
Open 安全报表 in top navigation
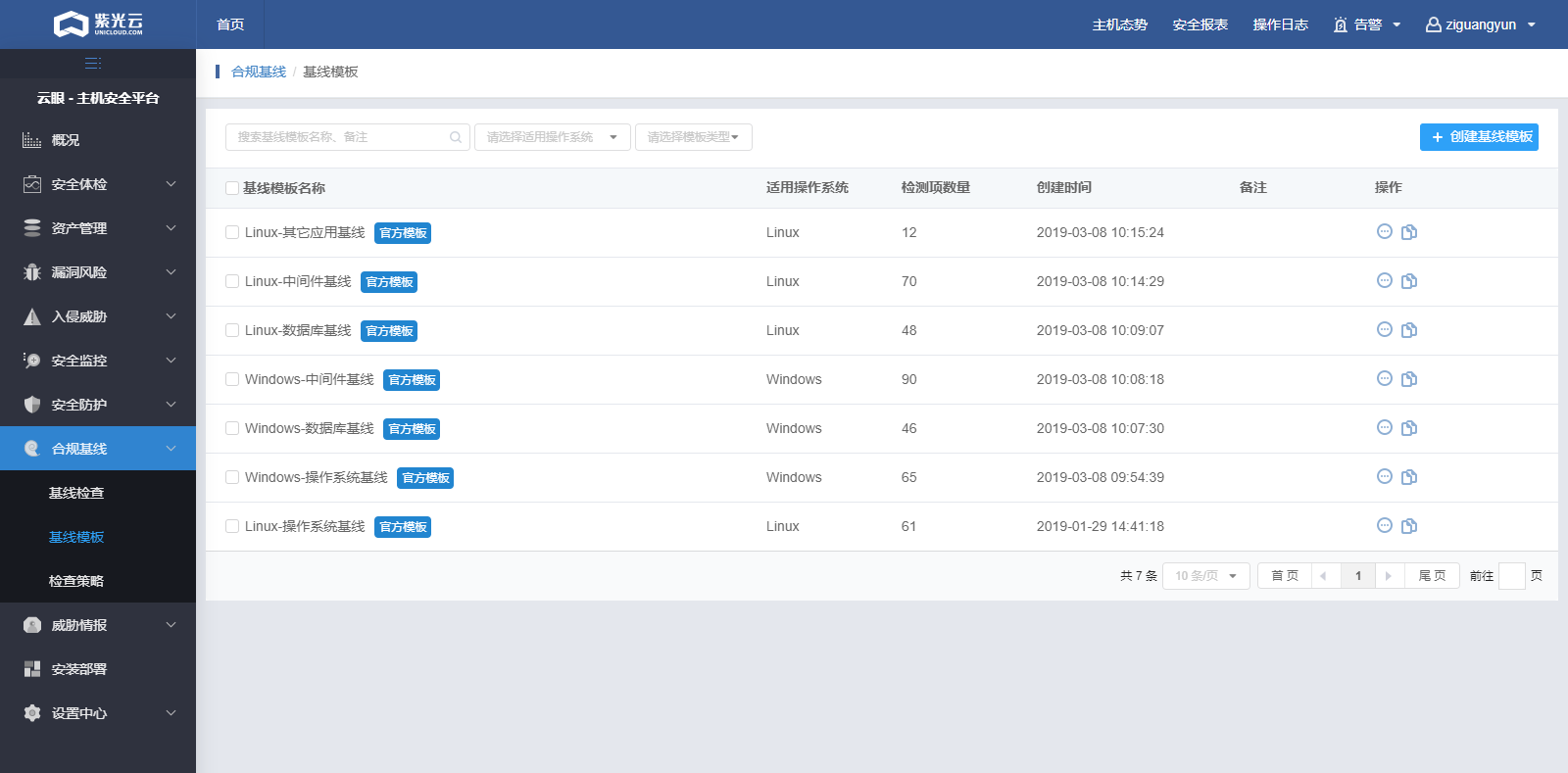point(1200,24)
